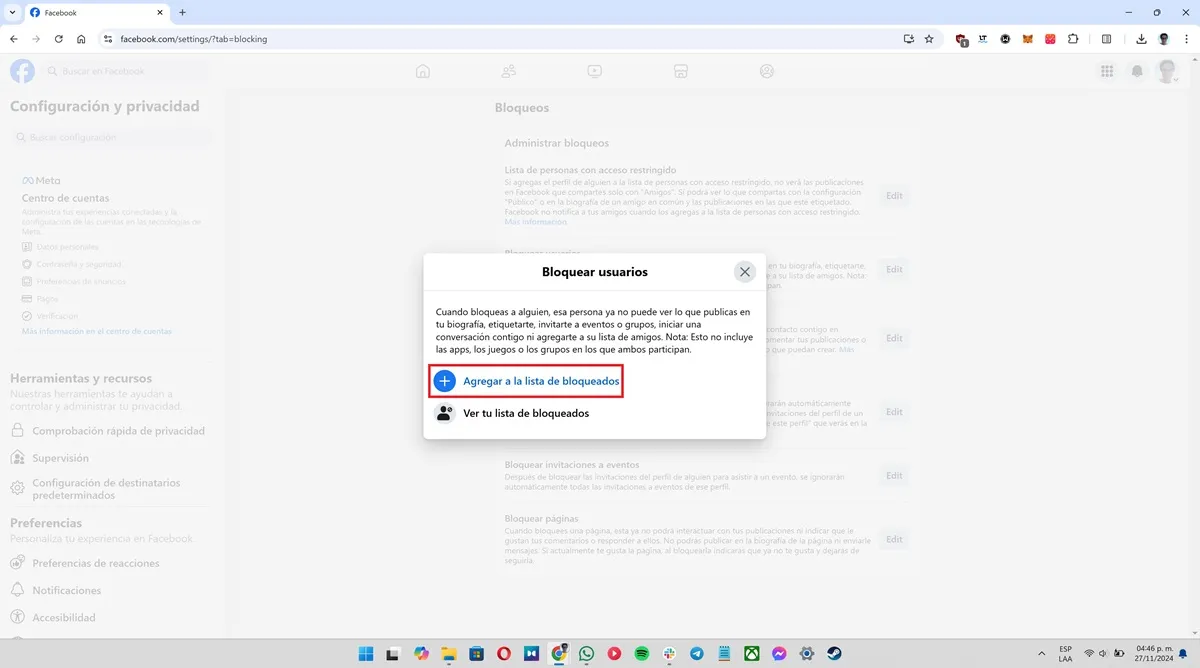Select Agregar a la lista de bloqueados
Screen dimensions: 1200x668
click(540, 381)
